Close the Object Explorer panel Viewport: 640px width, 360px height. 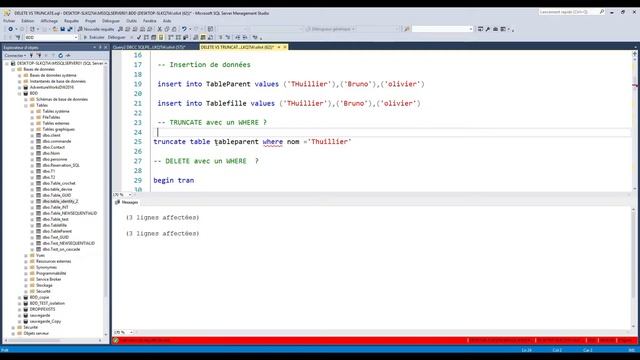point(106,47)
